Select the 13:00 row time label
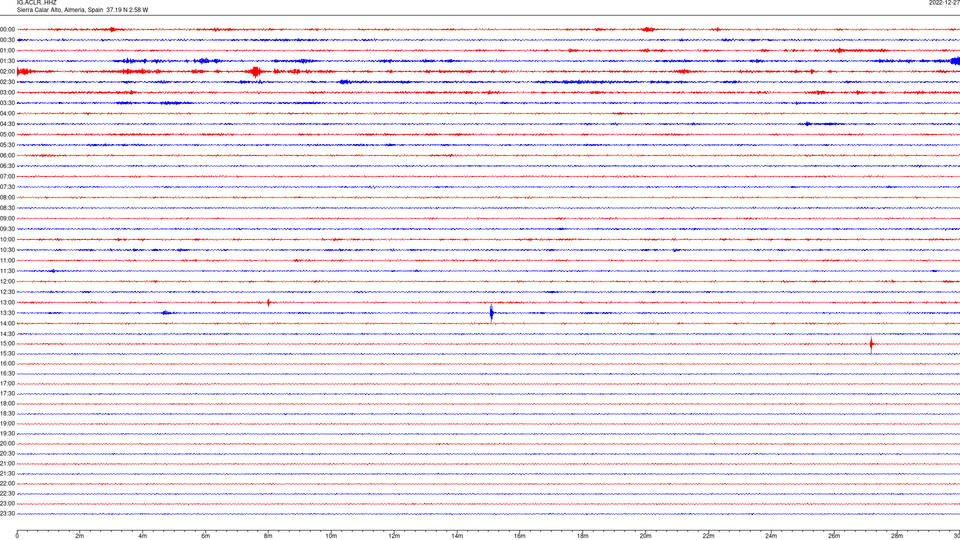This screenshot has width=960, height=540. (x=7, y=302)
